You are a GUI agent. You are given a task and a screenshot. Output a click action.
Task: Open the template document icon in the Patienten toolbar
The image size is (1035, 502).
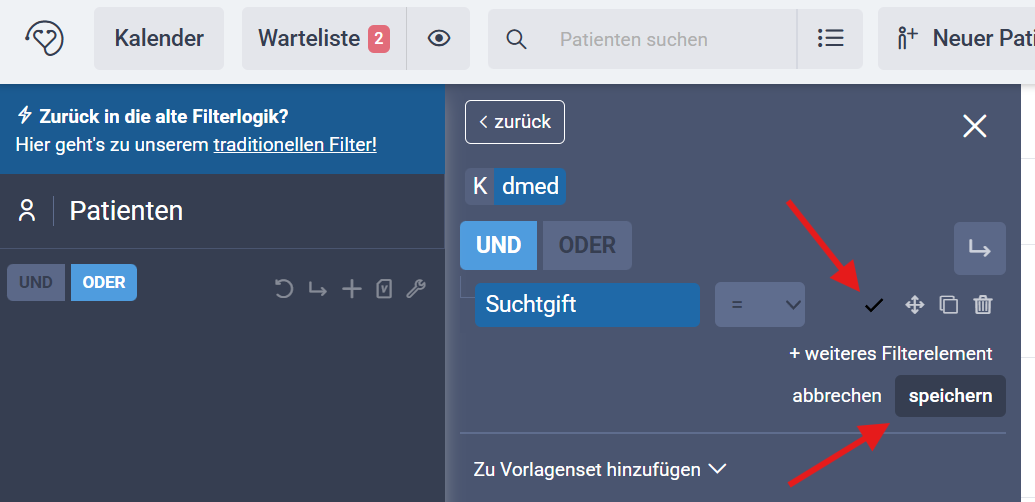(384, 289)
